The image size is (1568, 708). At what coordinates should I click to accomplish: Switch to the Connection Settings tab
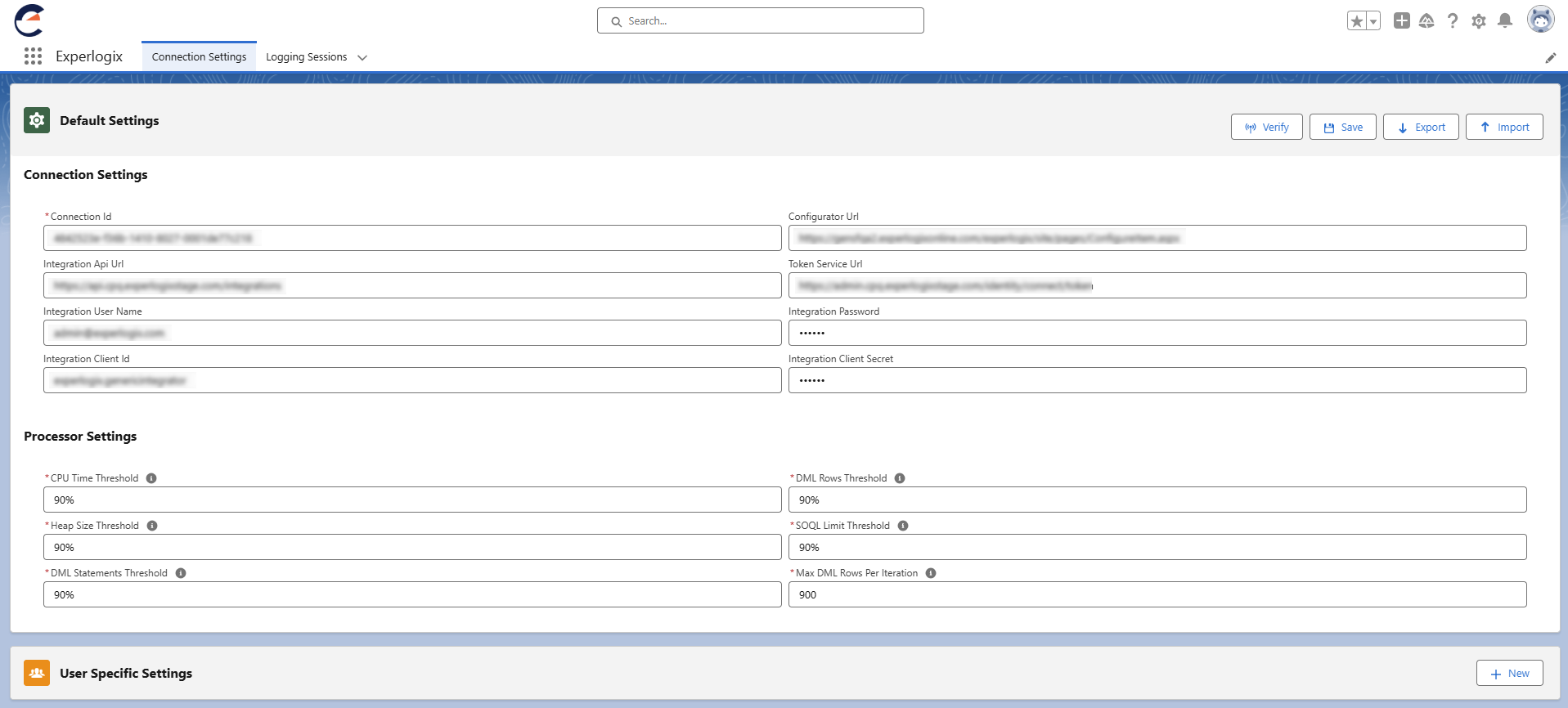(199, 56)
